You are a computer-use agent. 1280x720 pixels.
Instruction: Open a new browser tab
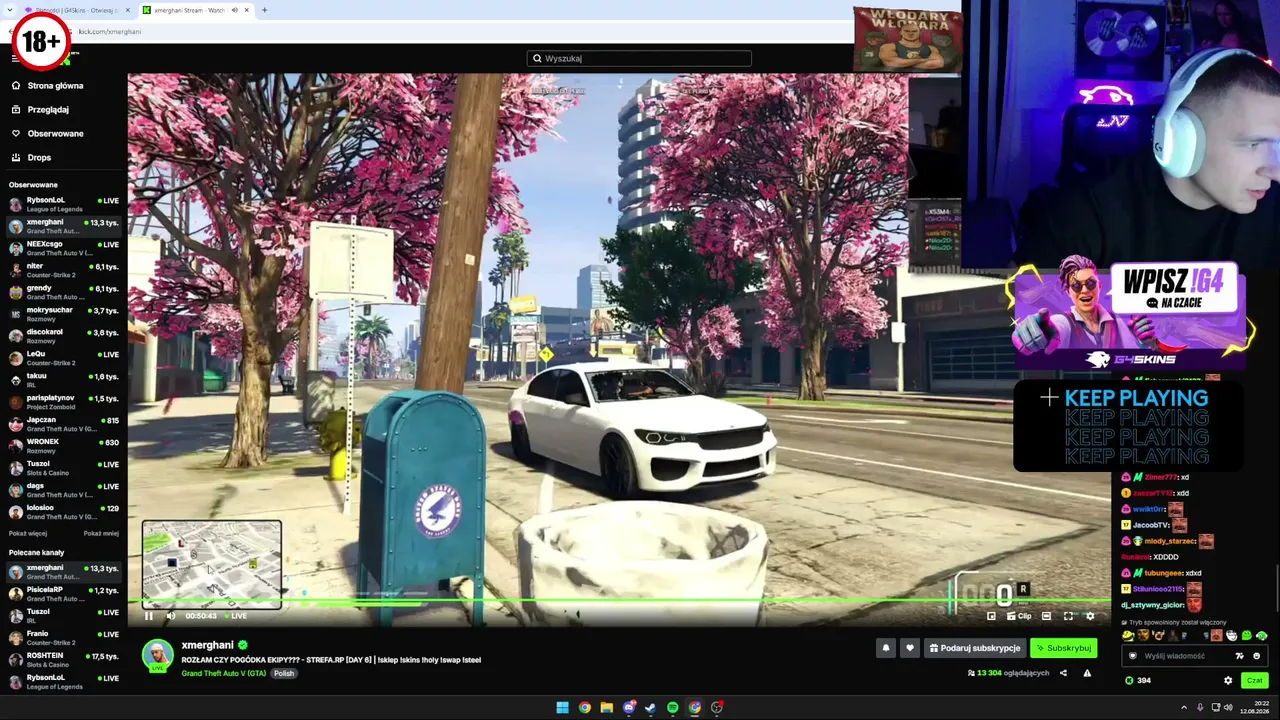tap(264, 10)
